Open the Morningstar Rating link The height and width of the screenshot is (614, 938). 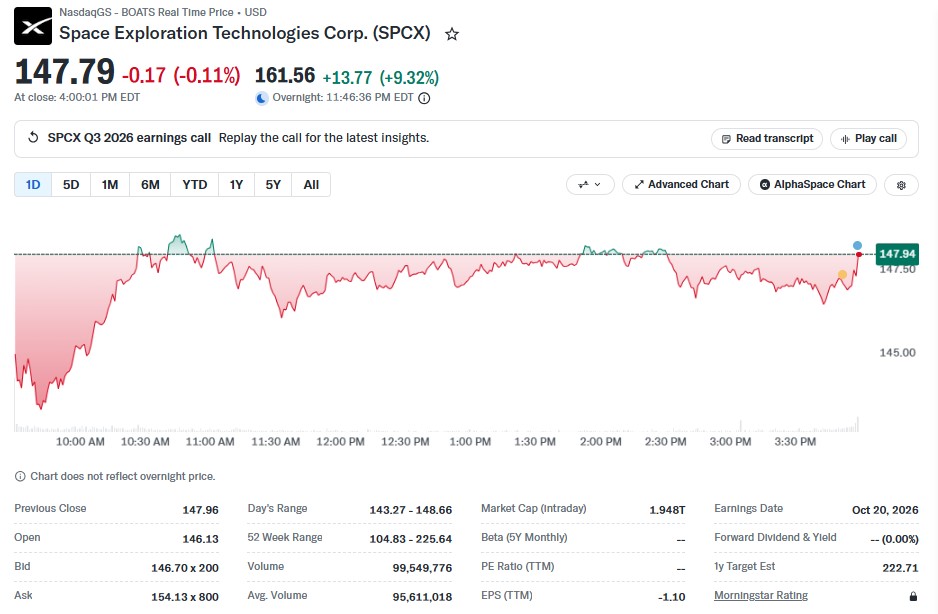pyautogui.click(x=761, y=595)
